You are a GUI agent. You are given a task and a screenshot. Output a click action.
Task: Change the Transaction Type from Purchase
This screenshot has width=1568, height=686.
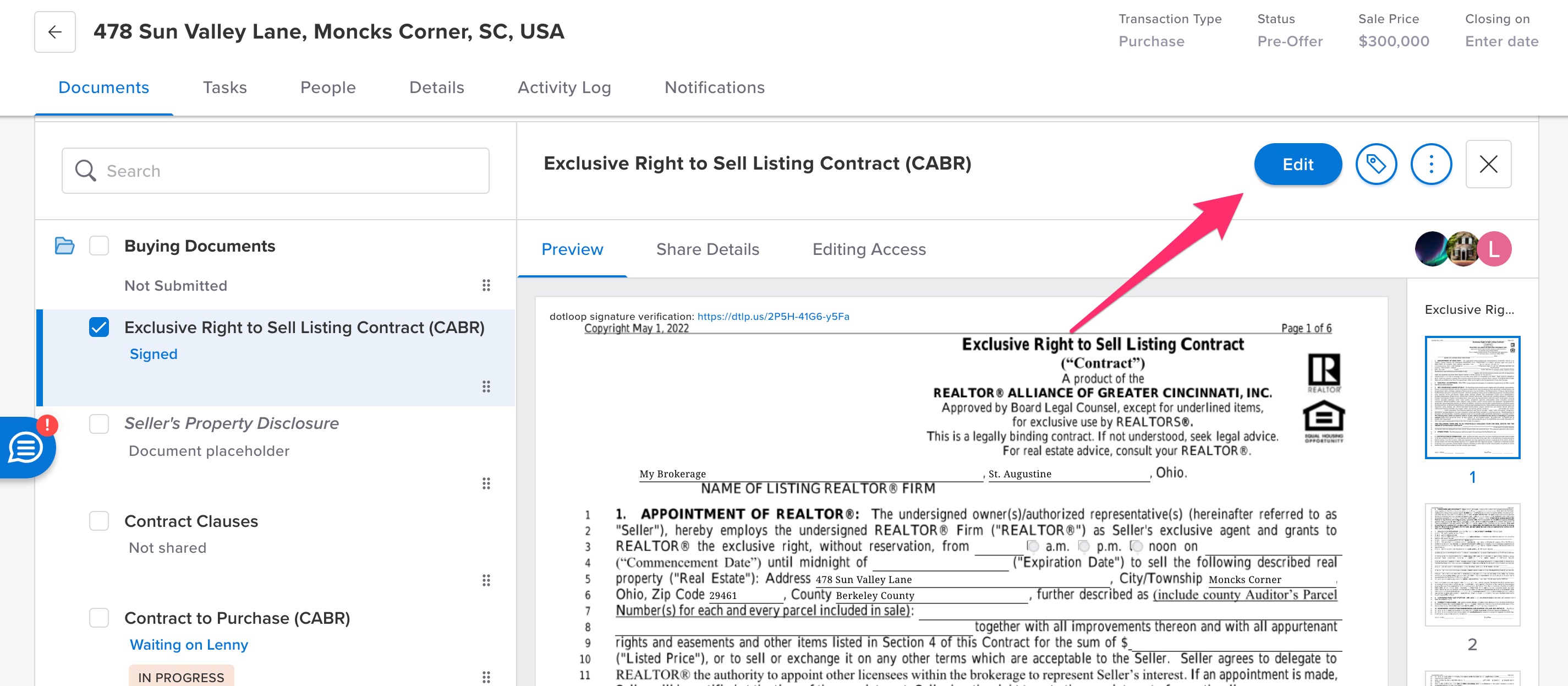[x=1151, y=41]
